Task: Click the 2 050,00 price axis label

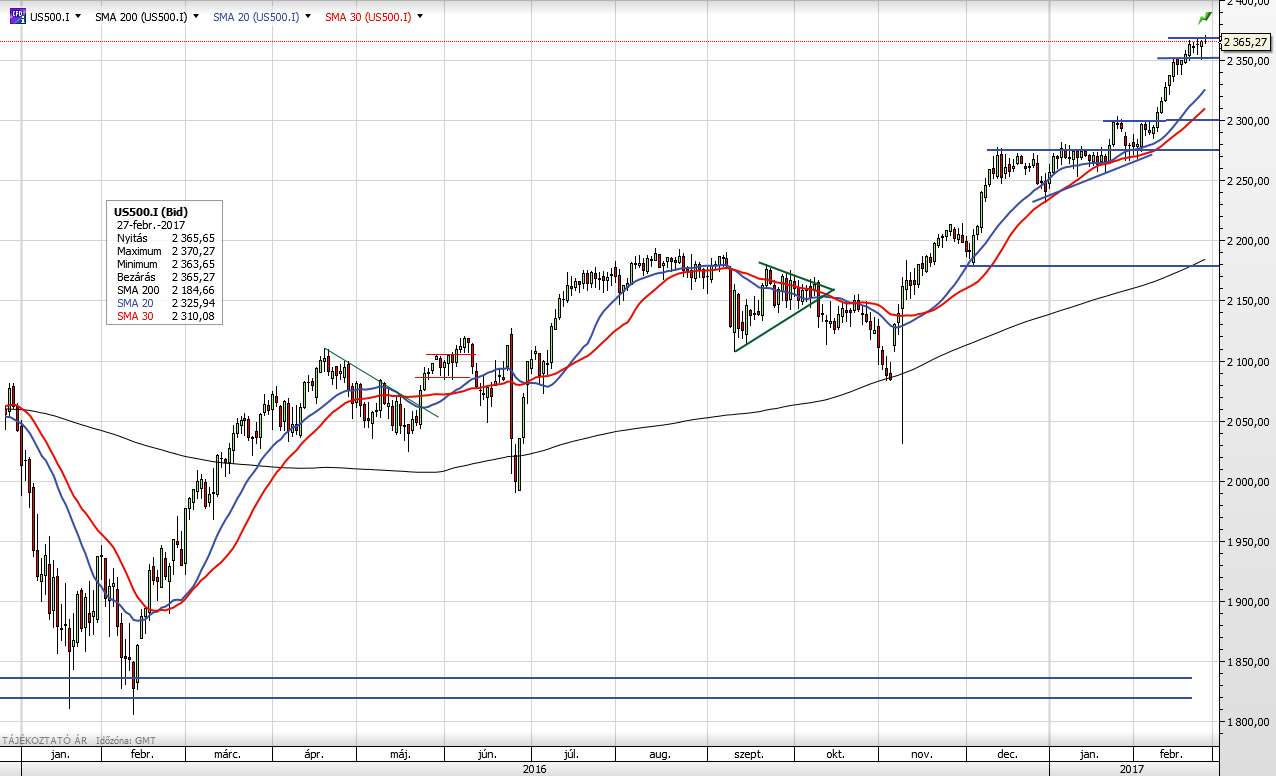Action: pos(1247,422)
